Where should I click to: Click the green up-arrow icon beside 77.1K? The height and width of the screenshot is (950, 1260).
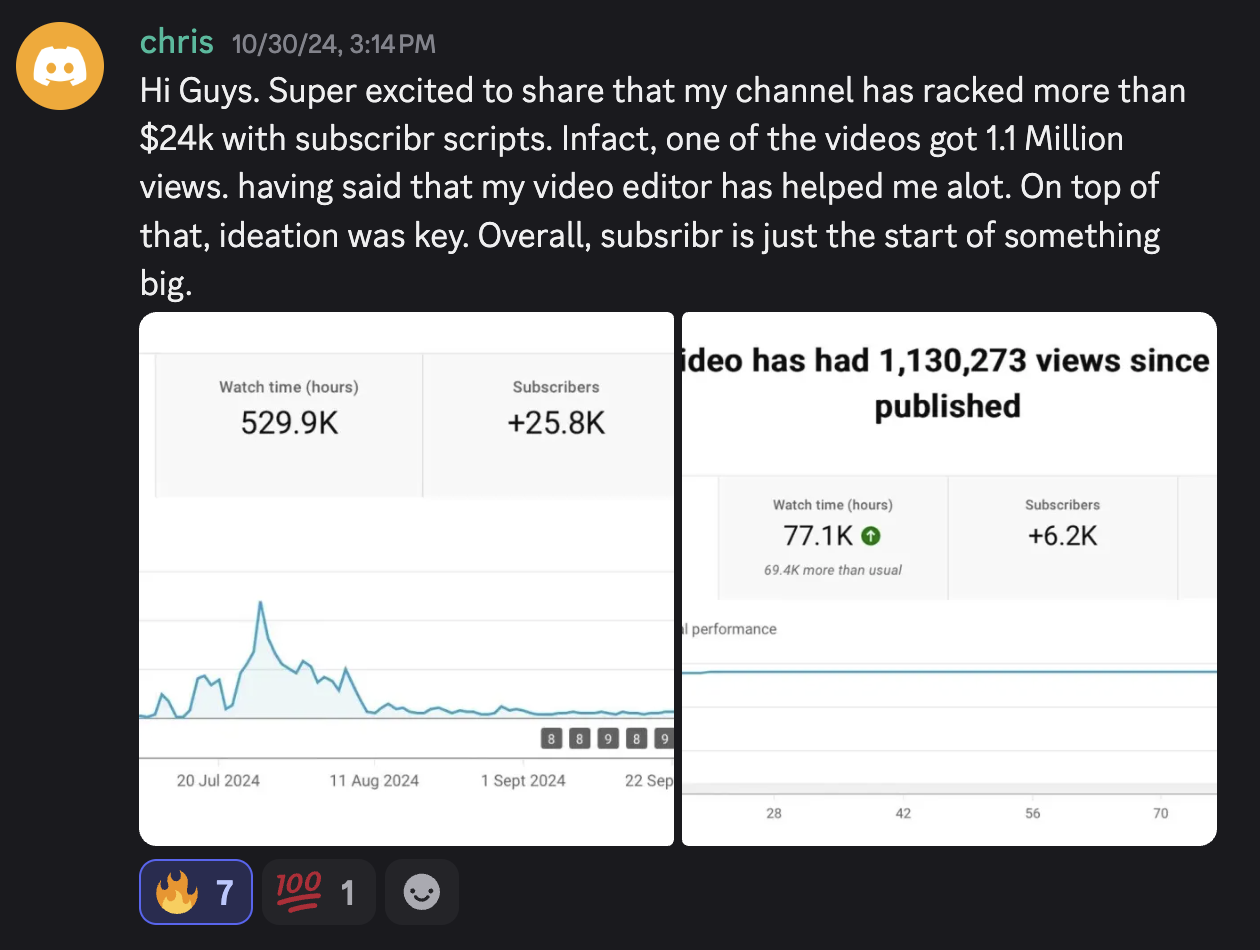(x=871, y=537)
